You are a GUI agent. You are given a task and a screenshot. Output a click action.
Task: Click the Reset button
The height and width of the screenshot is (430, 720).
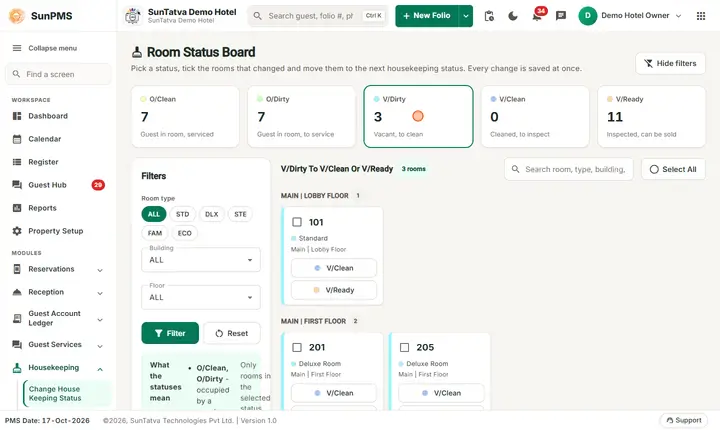coord(232,333)
